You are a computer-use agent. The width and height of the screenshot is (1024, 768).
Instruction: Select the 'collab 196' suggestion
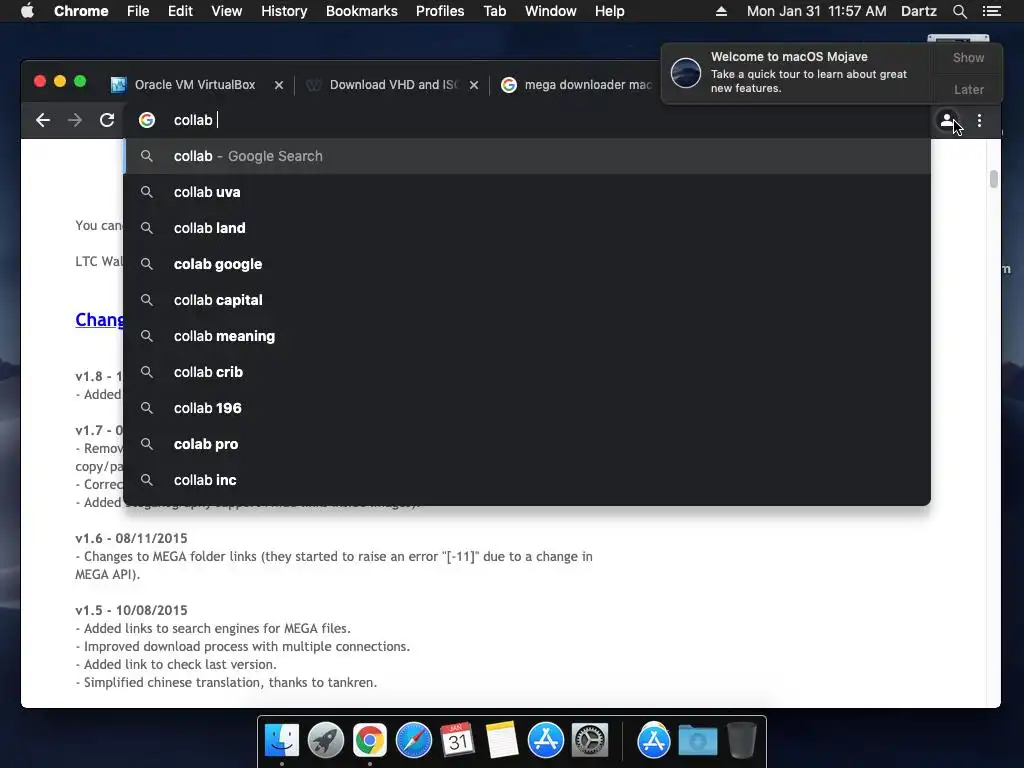(x=527, y=408)
